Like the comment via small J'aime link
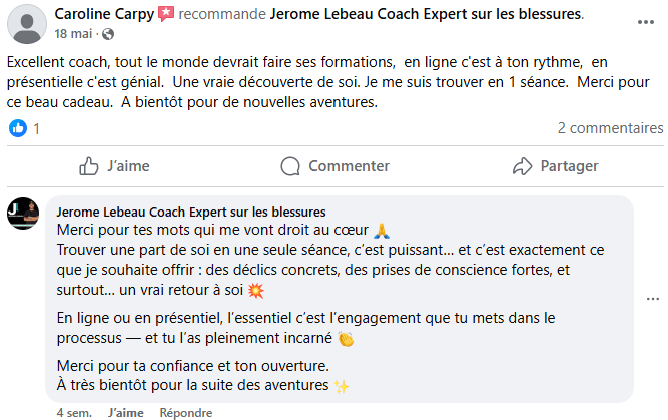This screenshot has width=668, height=420. click(125, 412)
